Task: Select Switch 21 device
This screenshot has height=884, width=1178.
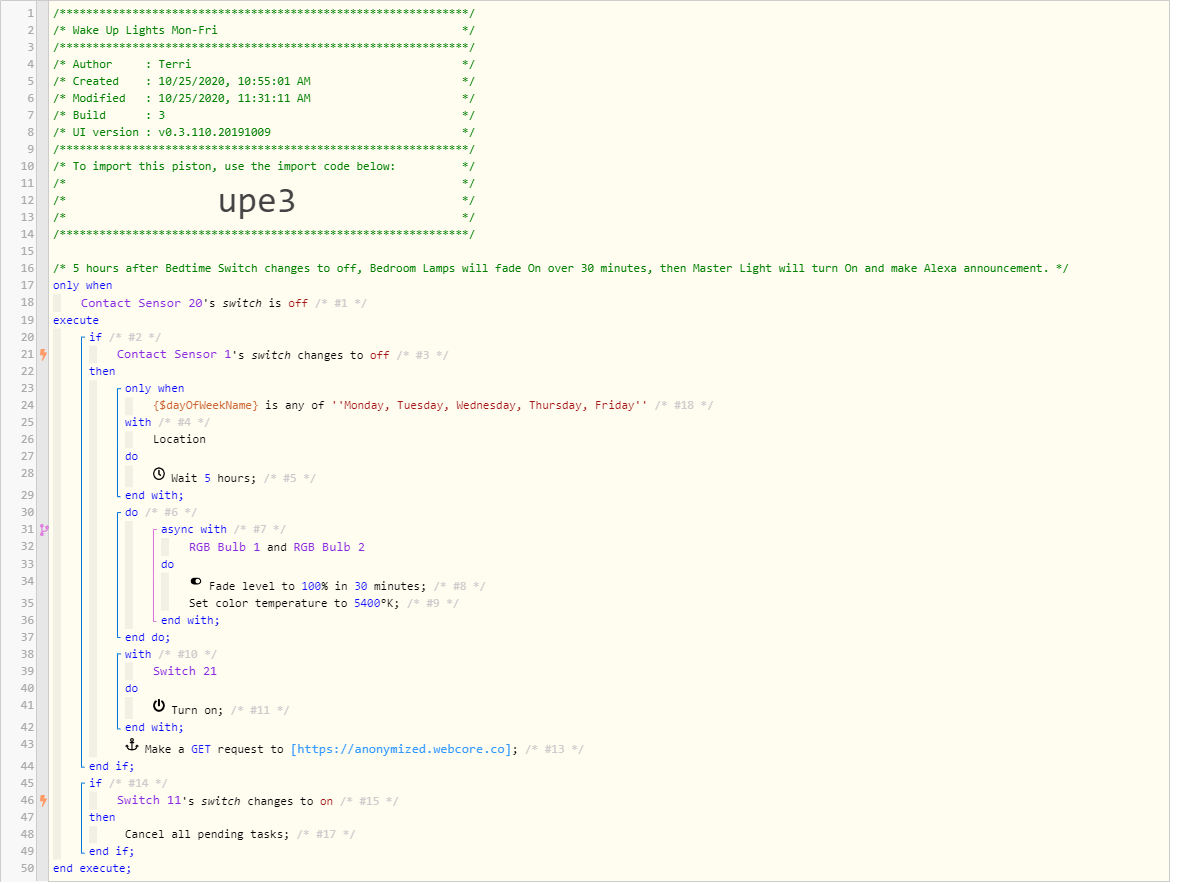Action: click(185, 671)
